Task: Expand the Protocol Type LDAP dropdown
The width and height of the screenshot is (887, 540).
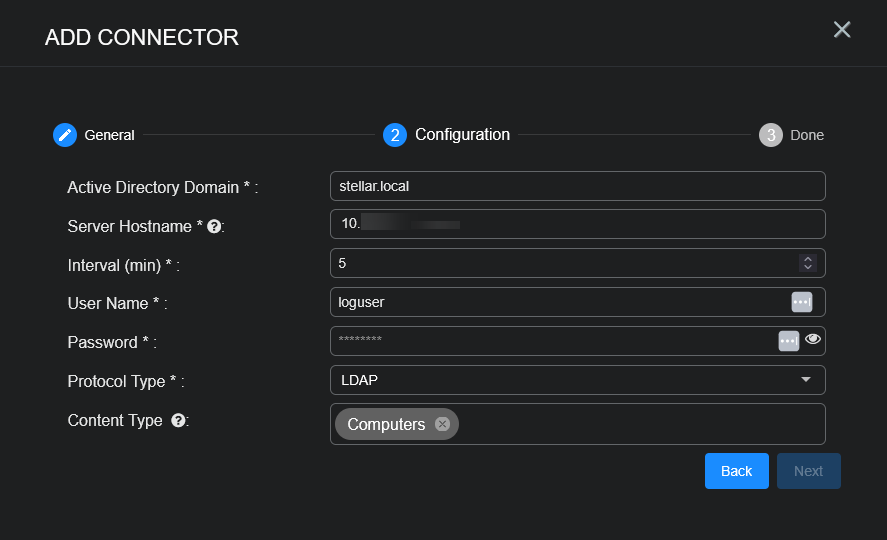Action: pyautogui.click(x=805, y=380)
